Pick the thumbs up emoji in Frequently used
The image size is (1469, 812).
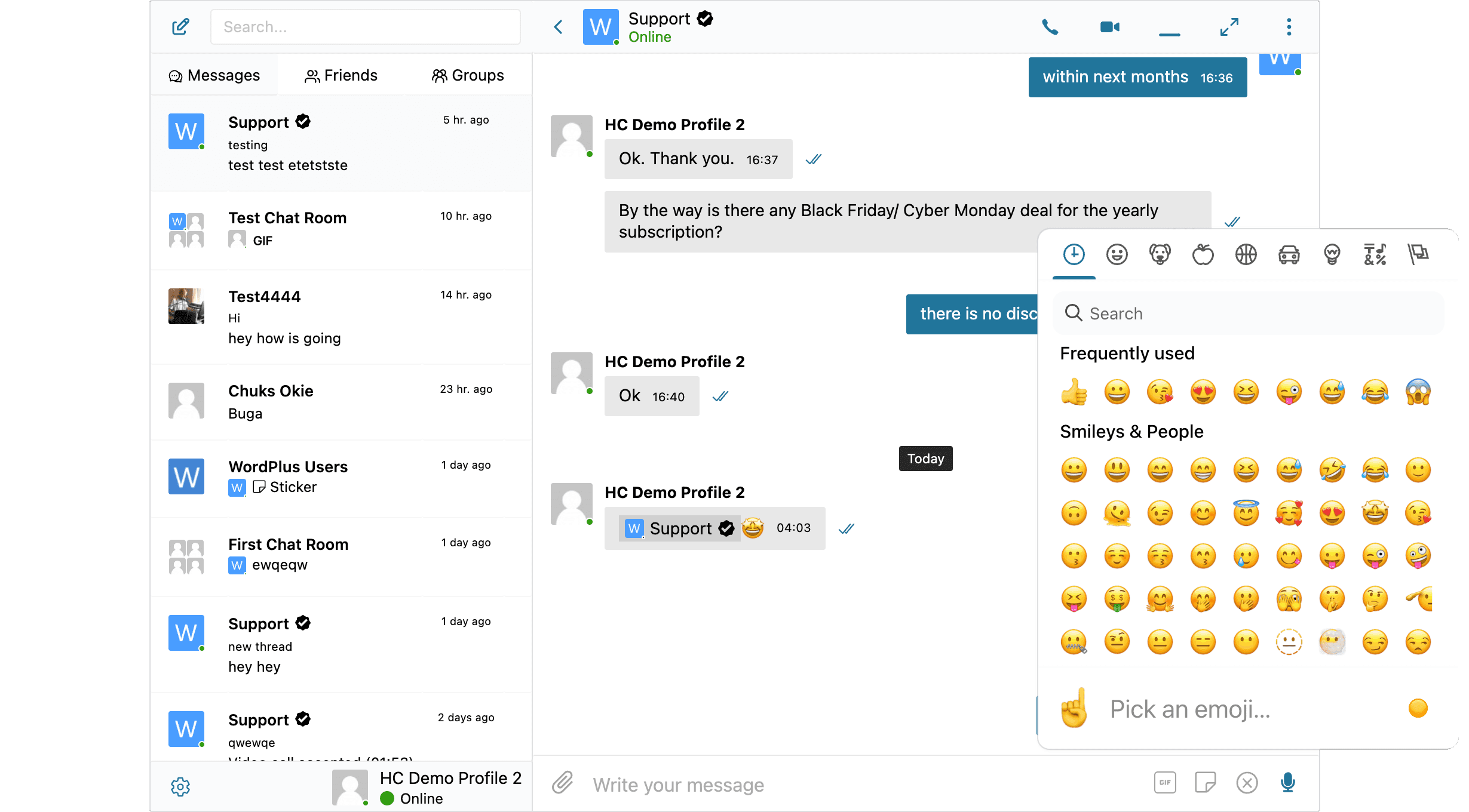point(1074,392)
